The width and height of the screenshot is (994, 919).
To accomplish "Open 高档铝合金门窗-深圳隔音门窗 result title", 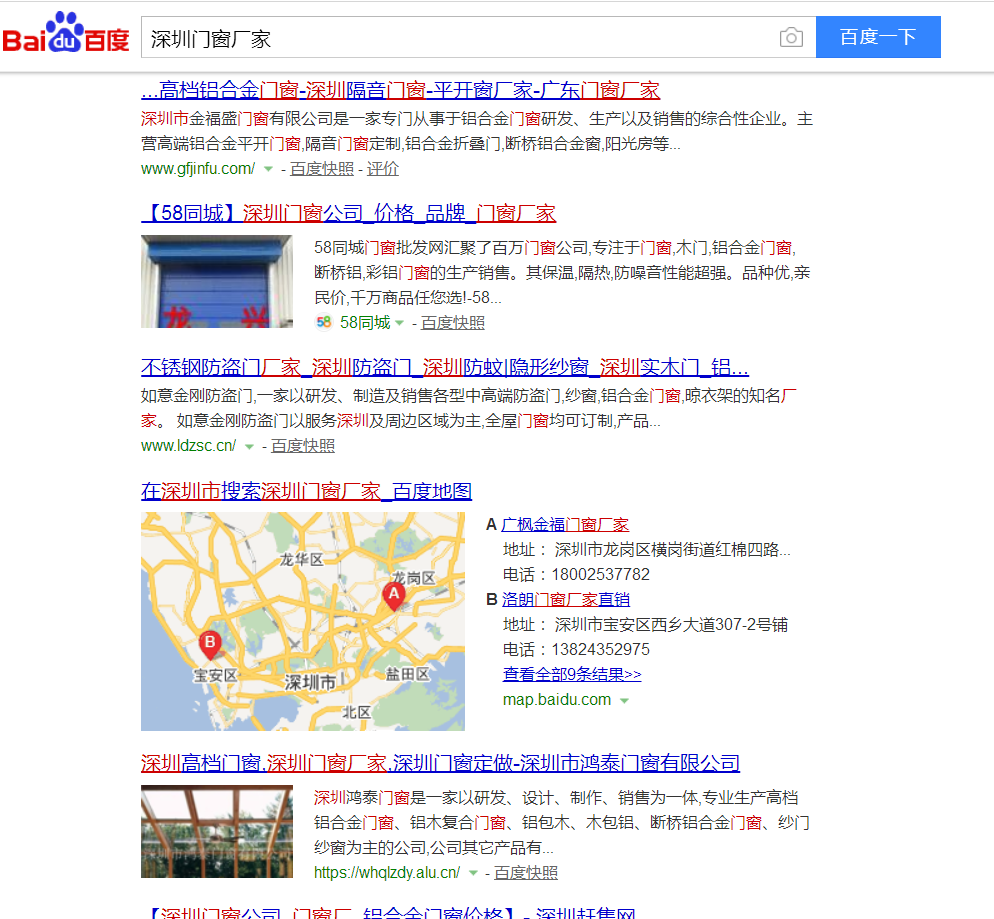I will click(x=401, y=91).
